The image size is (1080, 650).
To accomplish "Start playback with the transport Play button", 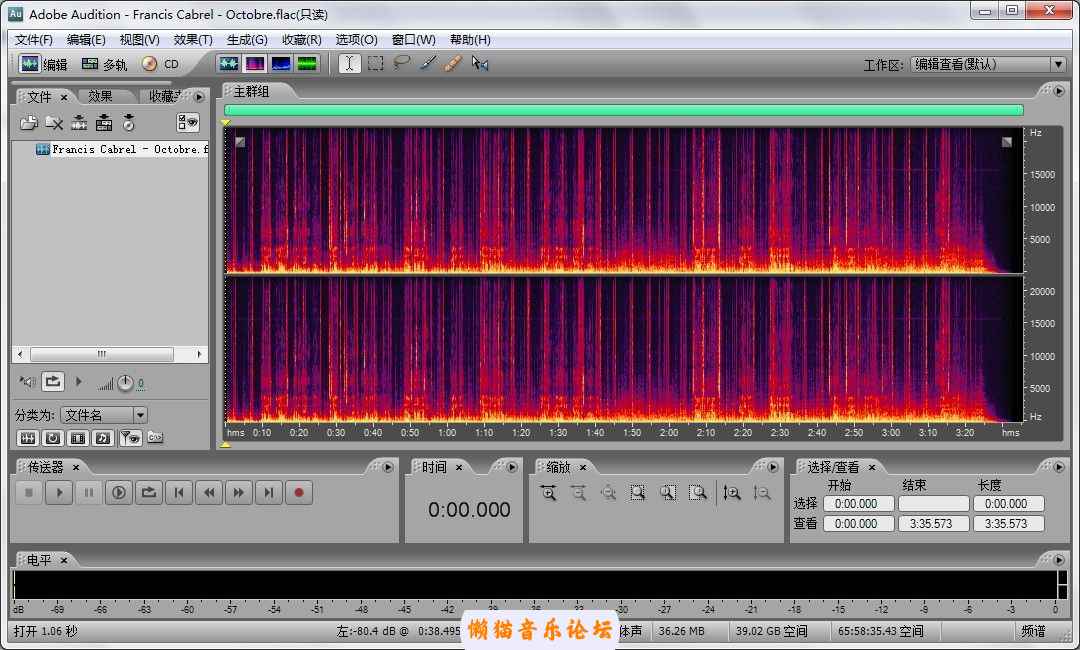I will point(59,492).
